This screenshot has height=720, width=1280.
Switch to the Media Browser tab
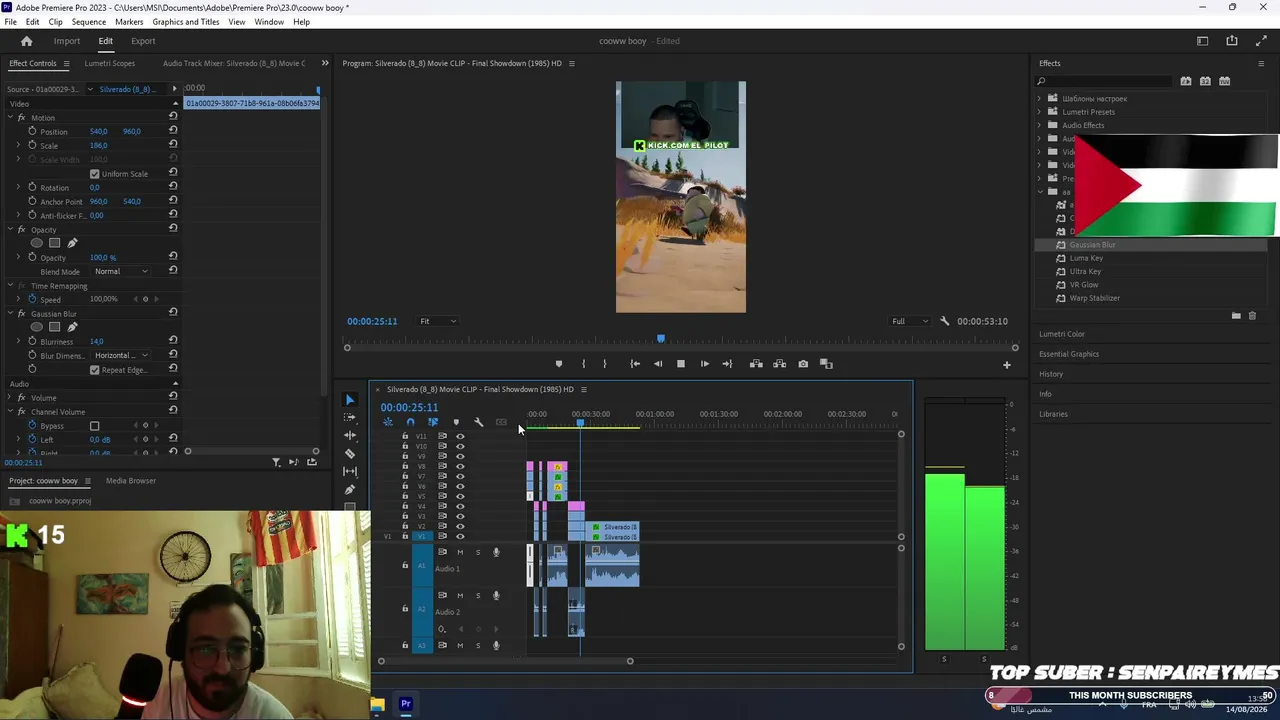click(x=131, y=481)
